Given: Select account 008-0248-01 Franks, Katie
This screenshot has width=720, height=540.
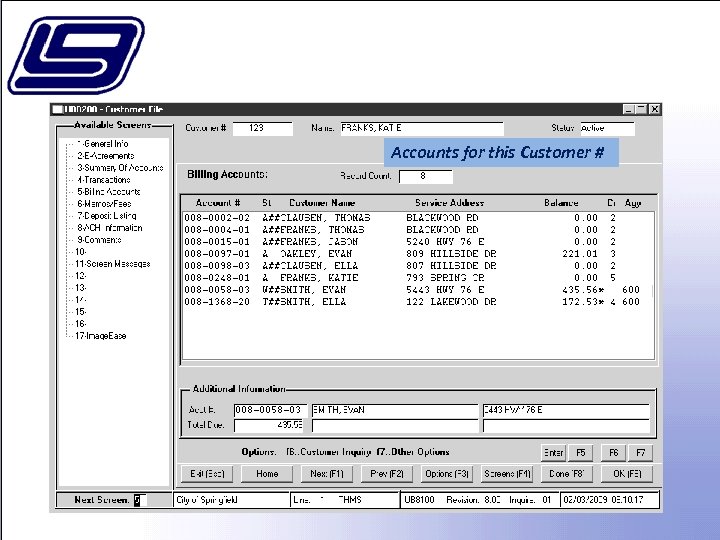Looking at the screenshot, I should pos(417,277).
